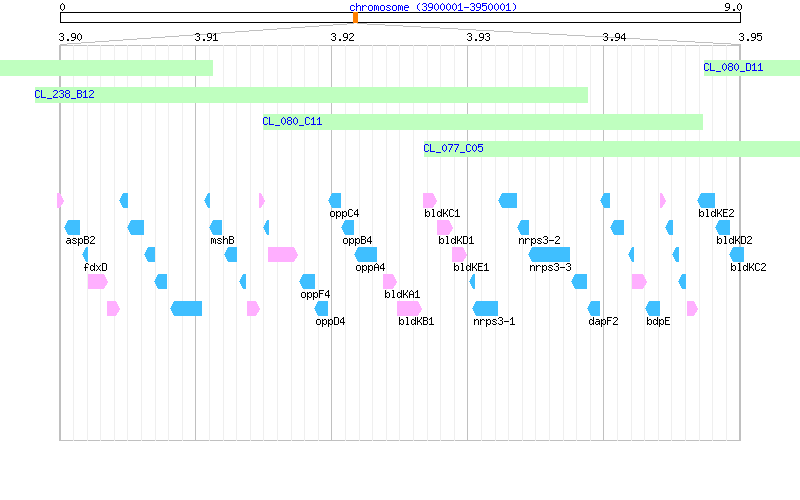800x500 pixels.
Task: Select the oppF4 gene arrow
Action: coord(307,282)
